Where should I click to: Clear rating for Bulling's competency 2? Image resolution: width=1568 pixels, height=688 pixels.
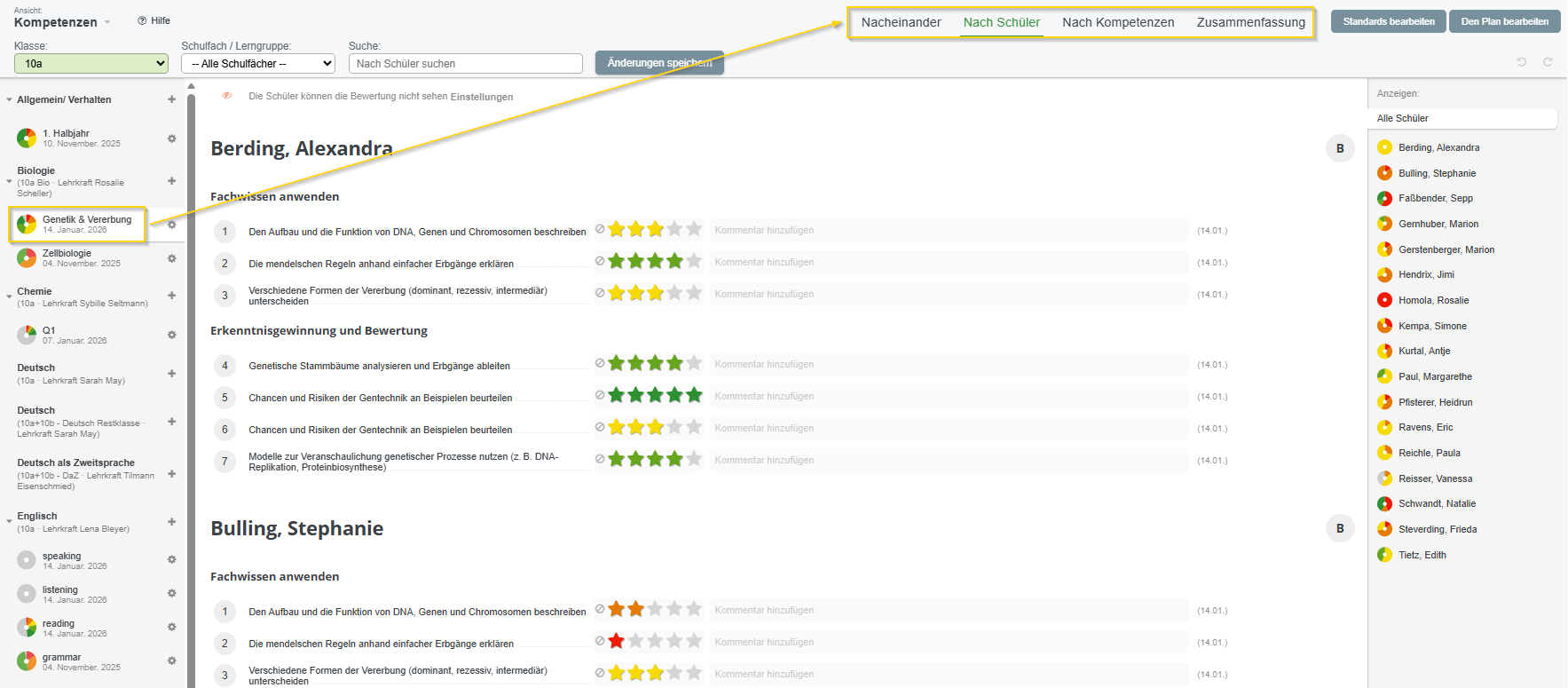(600, 641)
